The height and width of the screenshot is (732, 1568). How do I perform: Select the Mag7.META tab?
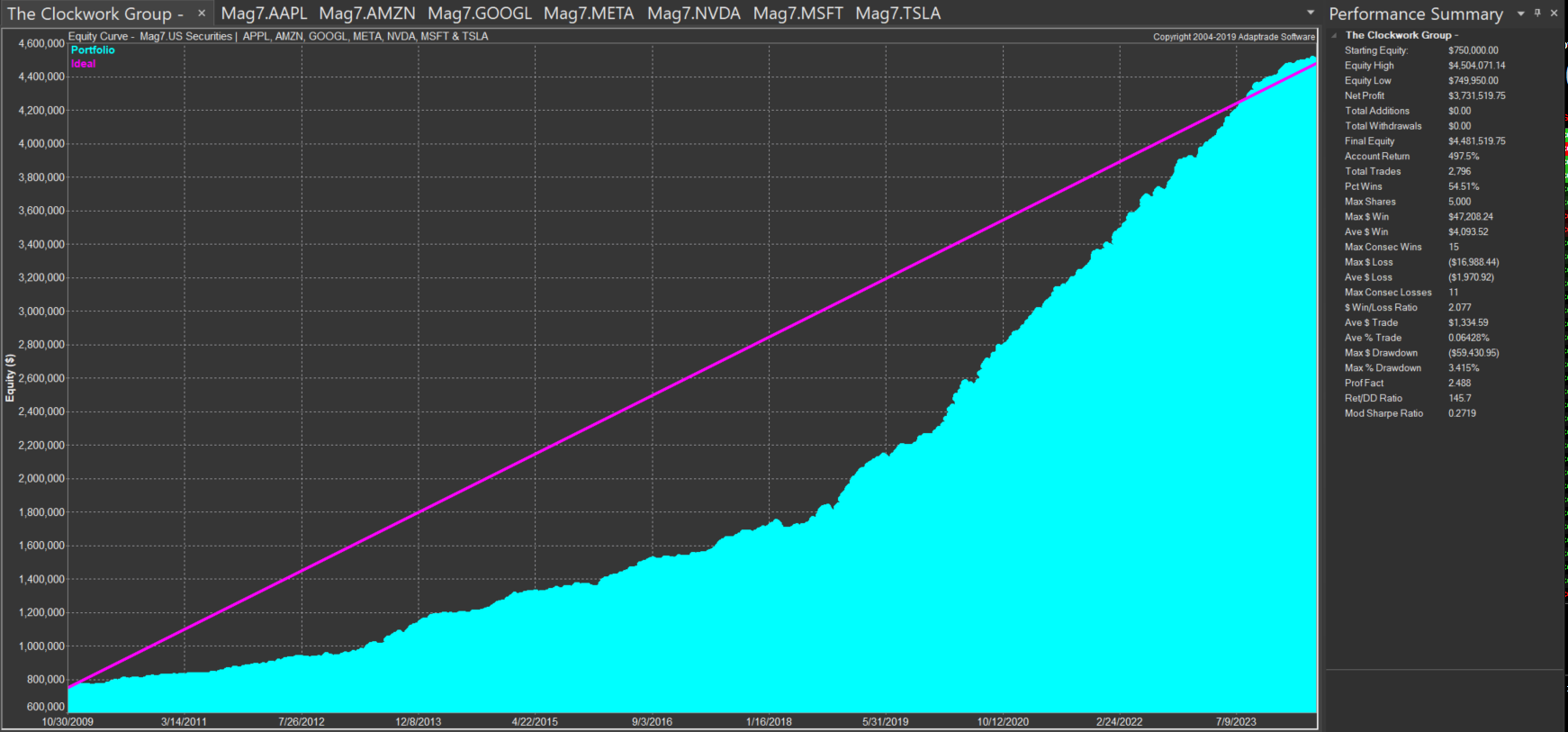[x=589, y=14]
